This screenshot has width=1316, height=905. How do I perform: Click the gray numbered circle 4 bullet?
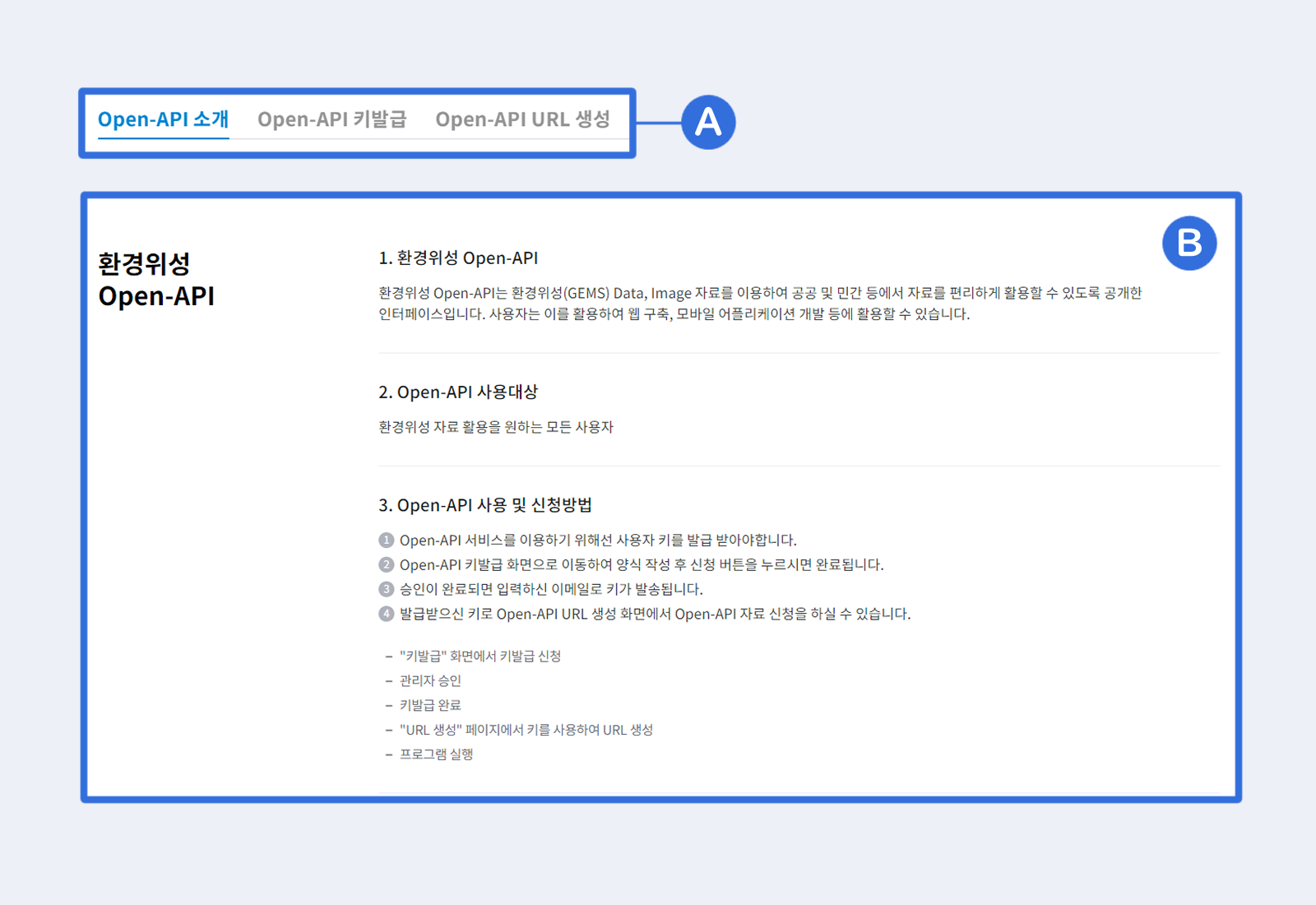pos(387,614)
